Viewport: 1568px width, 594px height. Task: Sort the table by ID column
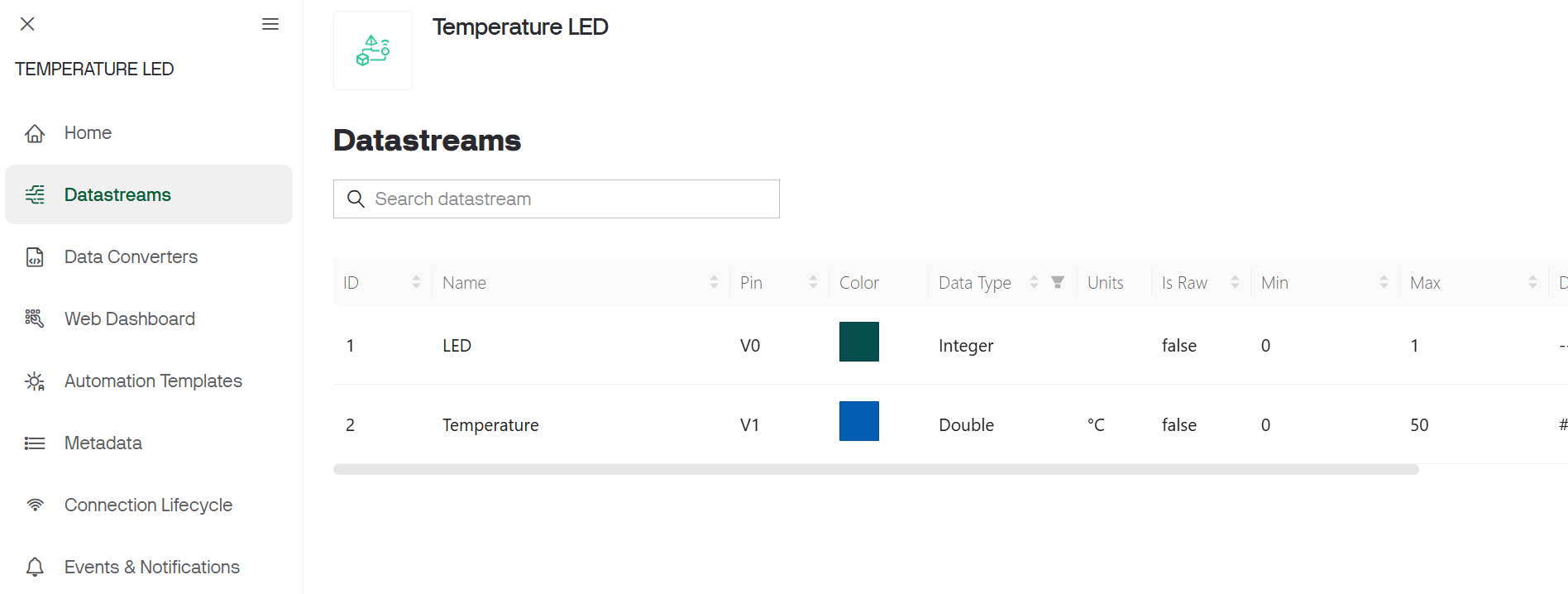coord(416,283)
